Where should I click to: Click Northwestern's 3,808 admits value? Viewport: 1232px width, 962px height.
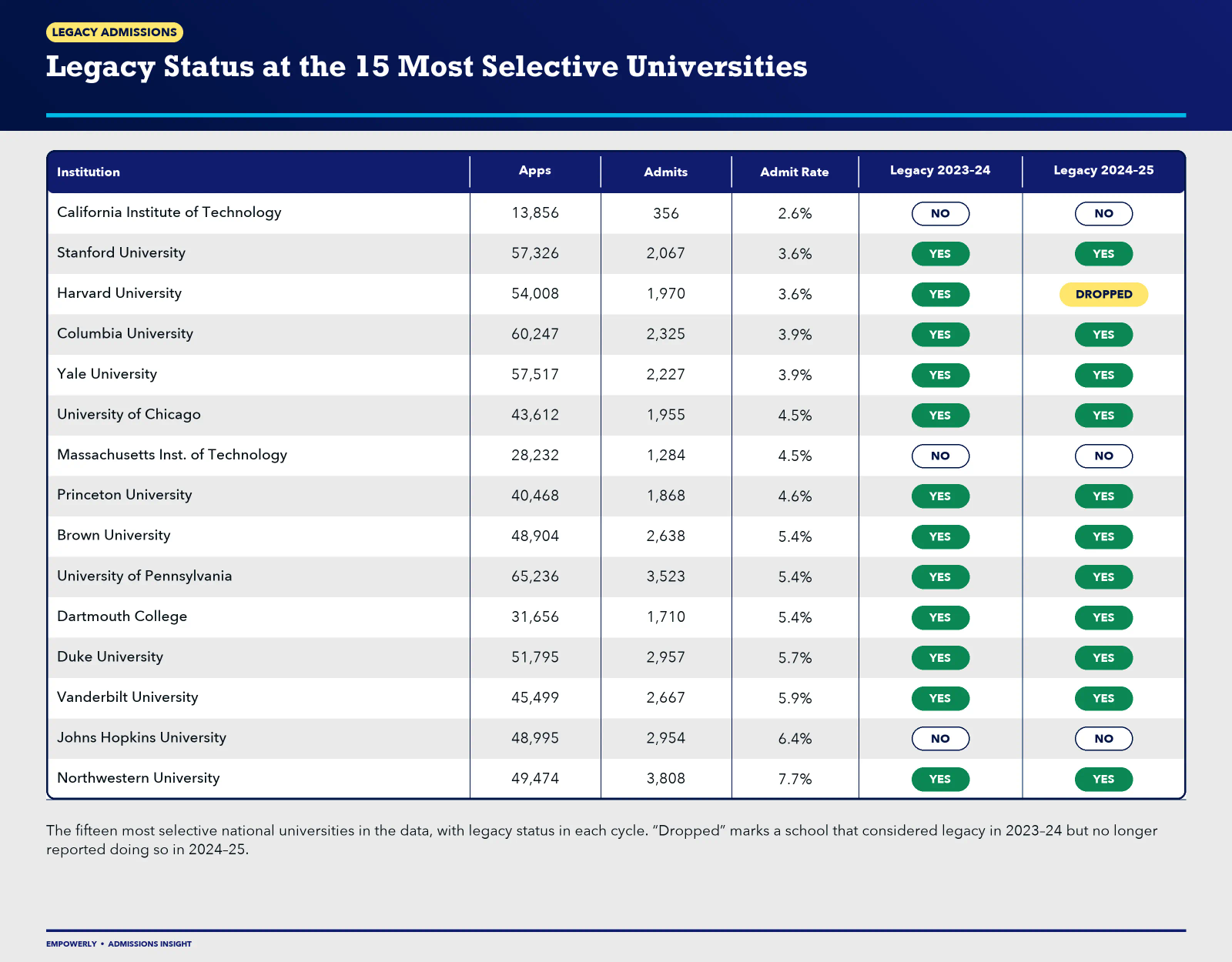666,779
